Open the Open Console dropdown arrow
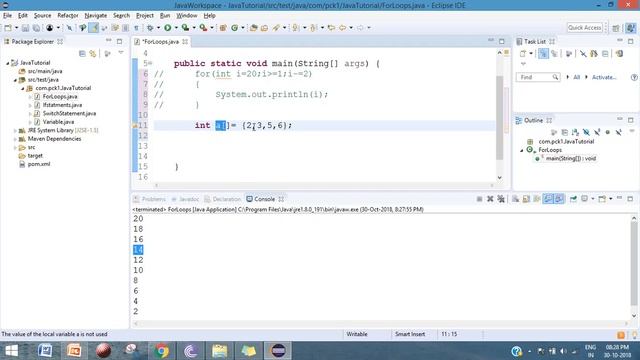Screen dimensions: 640x360 coord(611,199)
